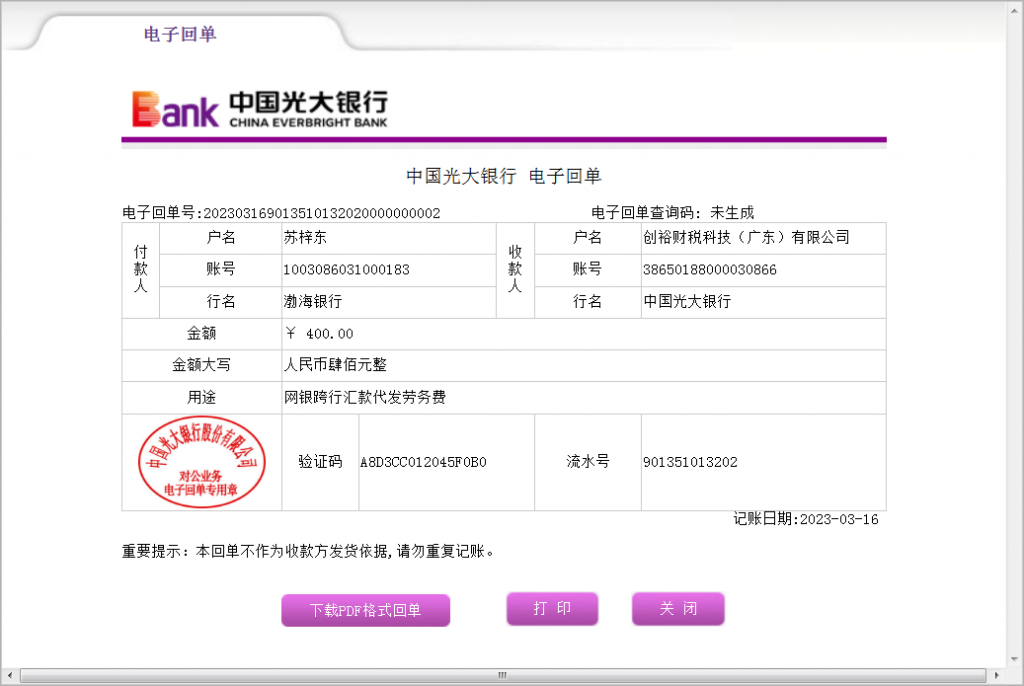Select payer account 1003086031000183

point(346,270)
